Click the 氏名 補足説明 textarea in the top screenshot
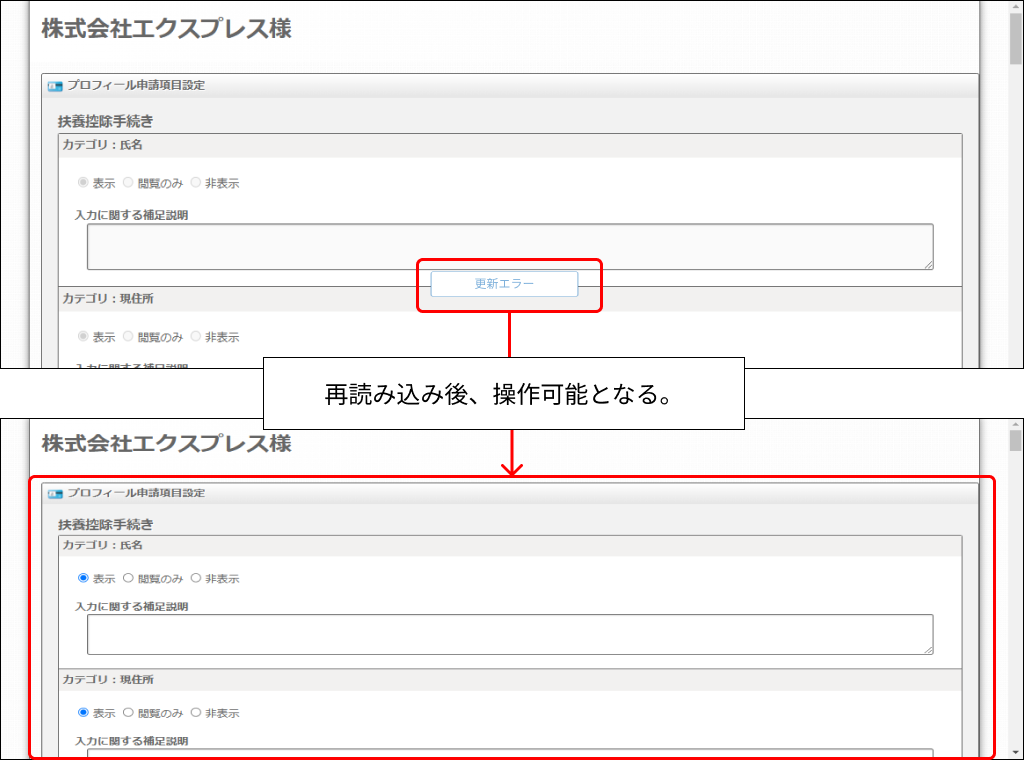 510,247
